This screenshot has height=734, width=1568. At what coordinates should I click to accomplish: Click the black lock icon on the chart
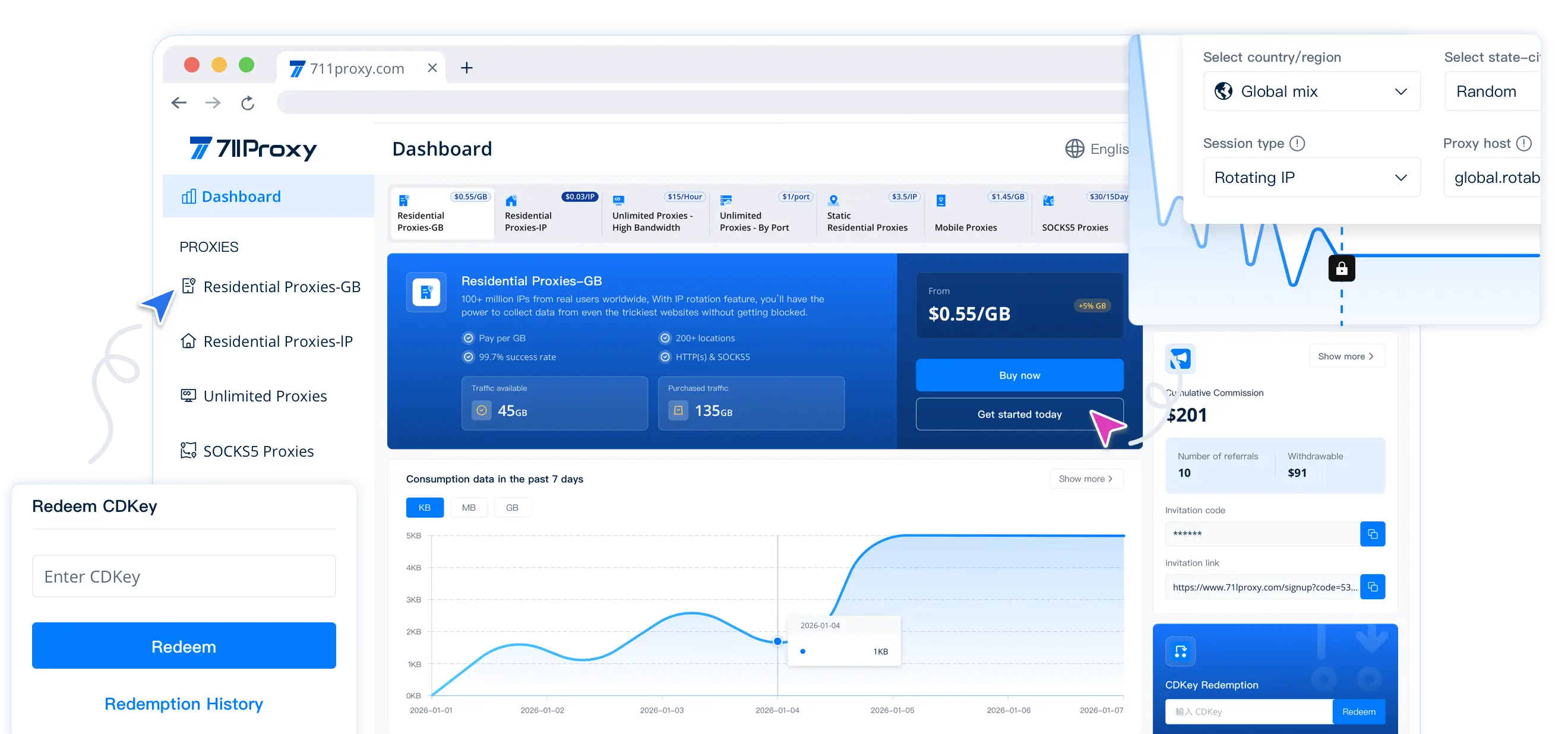[x=1342, y=268]
